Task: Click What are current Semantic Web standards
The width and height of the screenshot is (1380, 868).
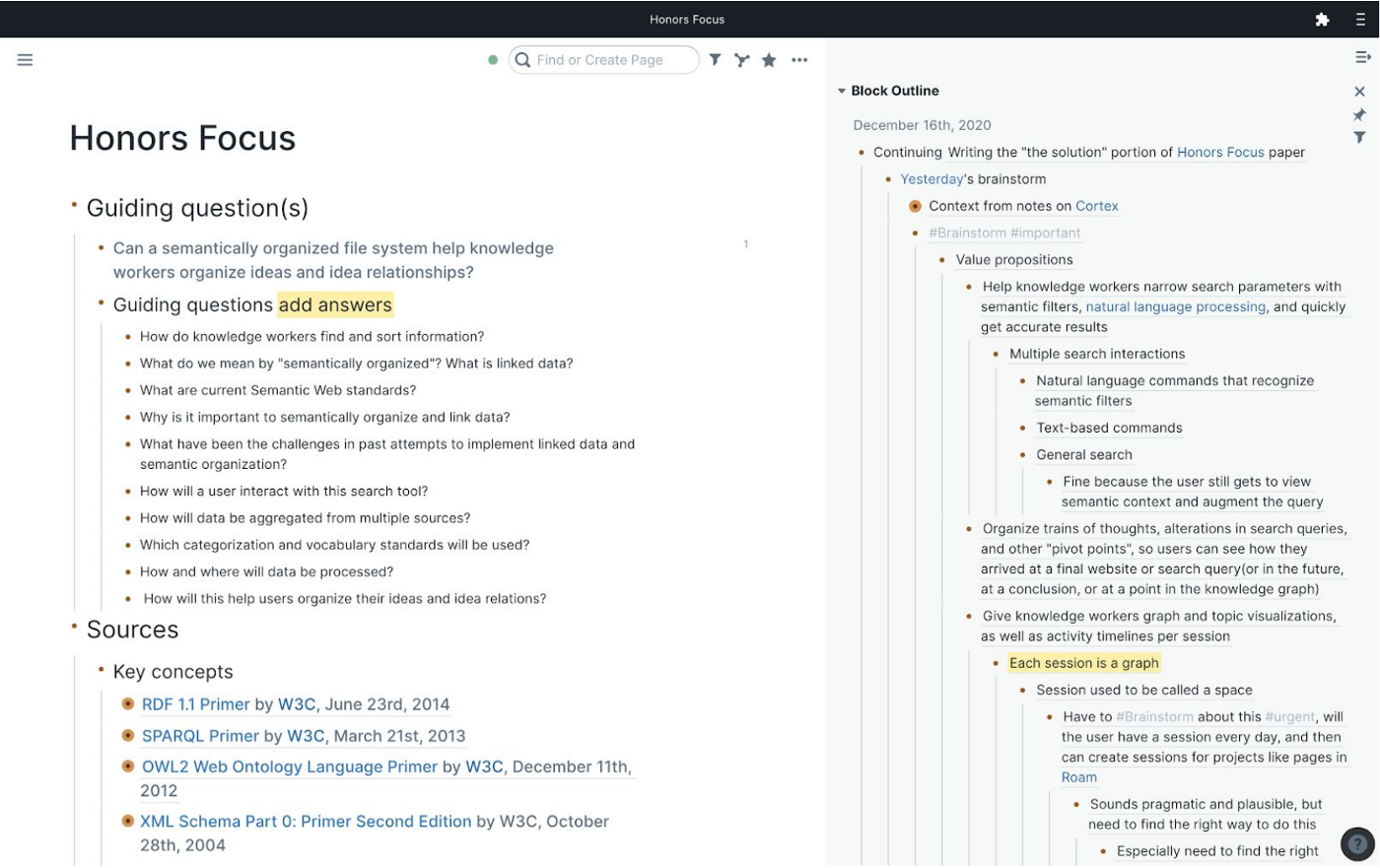Action: [x=278, y=390]
